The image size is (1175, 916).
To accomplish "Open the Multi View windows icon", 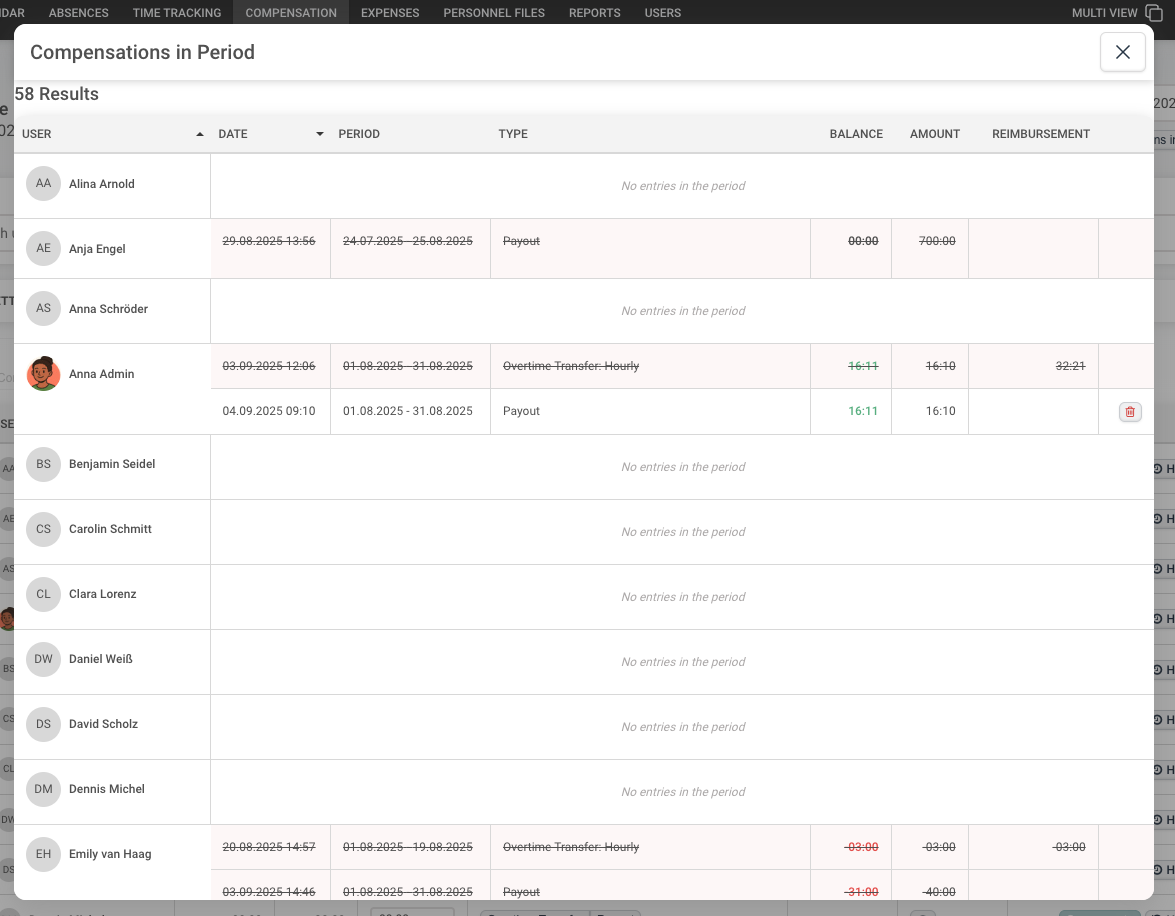I will tap(1155, 13).
